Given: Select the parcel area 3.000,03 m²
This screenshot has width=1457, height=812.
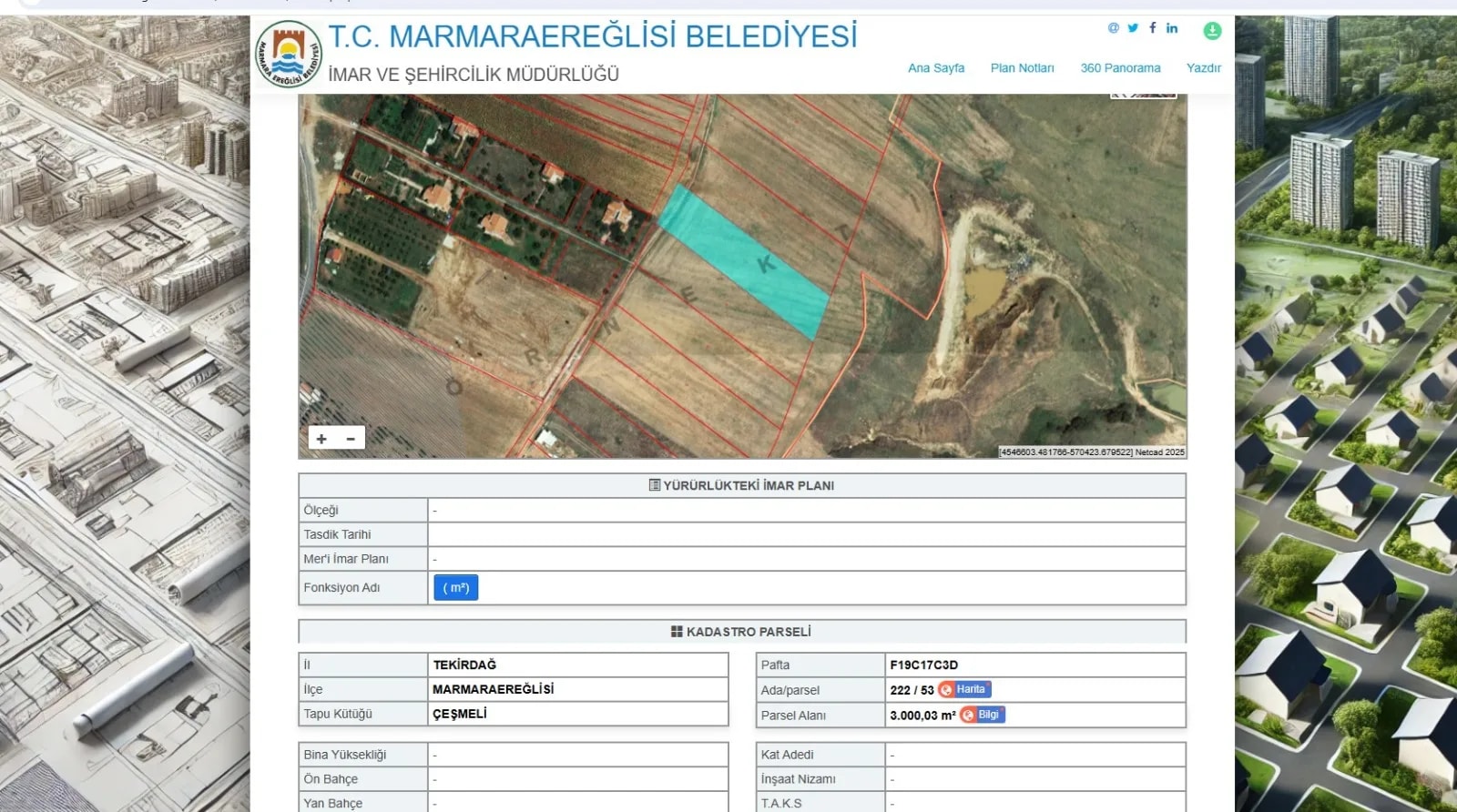Looking at the screenshot, I should pyautogui.click(x=922, y=716).
